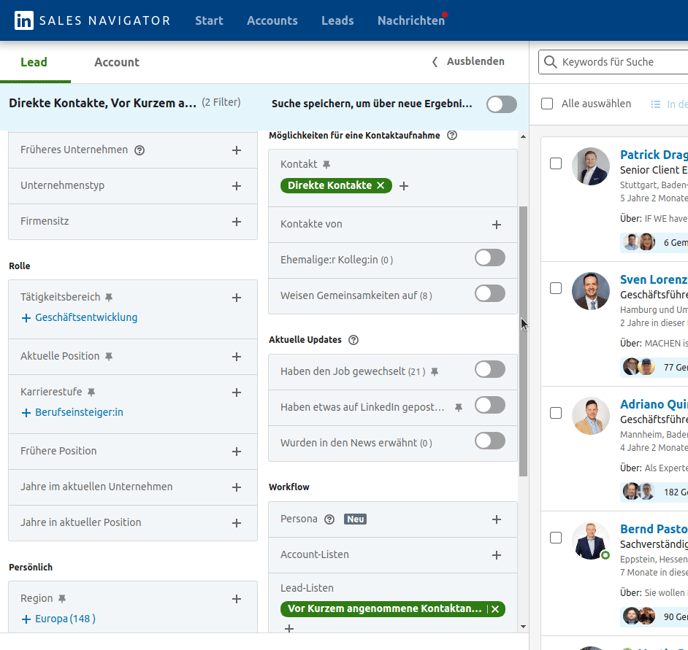Click pin icon next to Region
Viewport: 688px width, 650px height.
62,599
